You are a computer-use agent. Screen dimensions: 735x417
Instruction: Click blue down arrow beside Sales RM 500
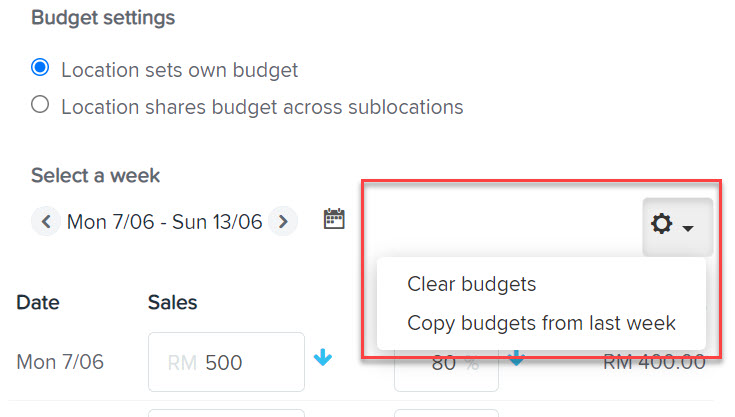(x=323, y=357)
